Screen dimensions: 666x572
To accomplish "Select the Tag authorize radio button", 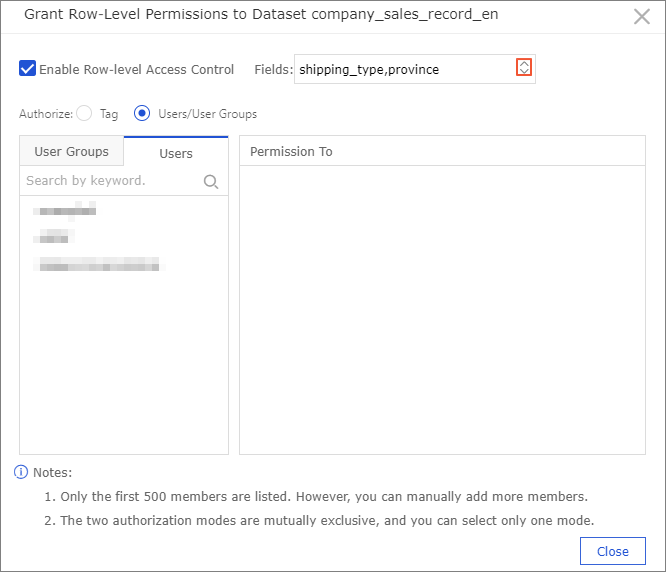I will [84, 113].
